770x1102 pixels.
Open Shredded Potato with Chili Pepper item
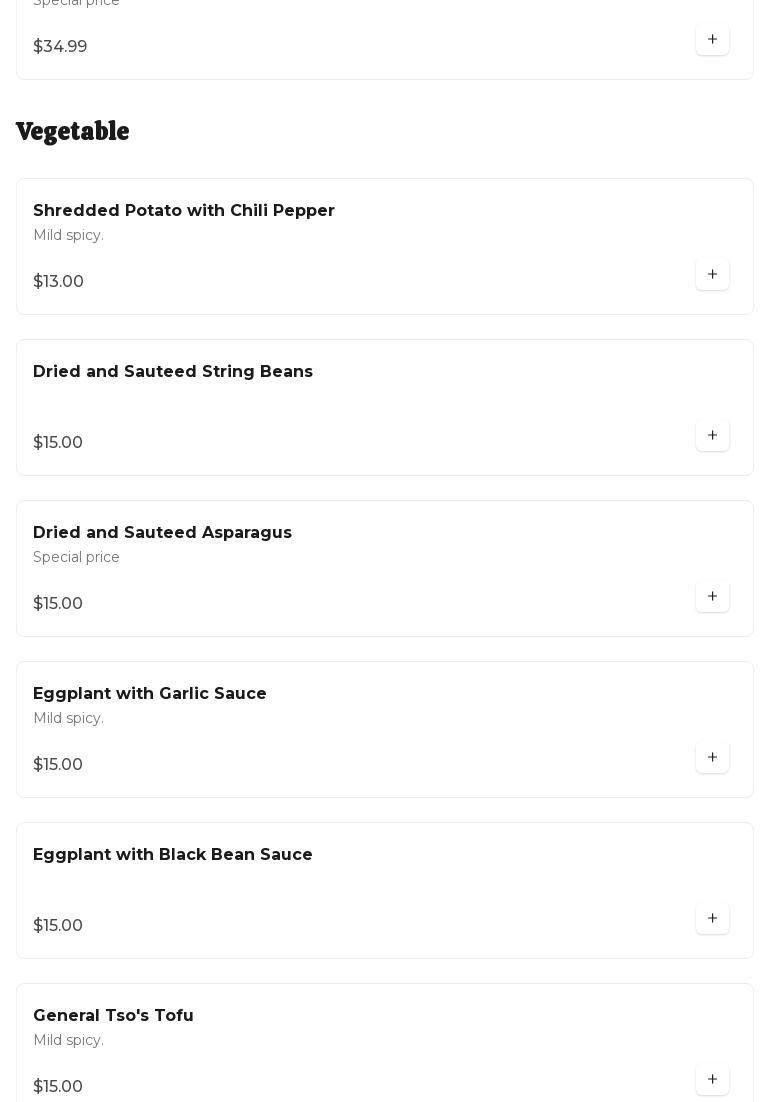click(184, 211)
